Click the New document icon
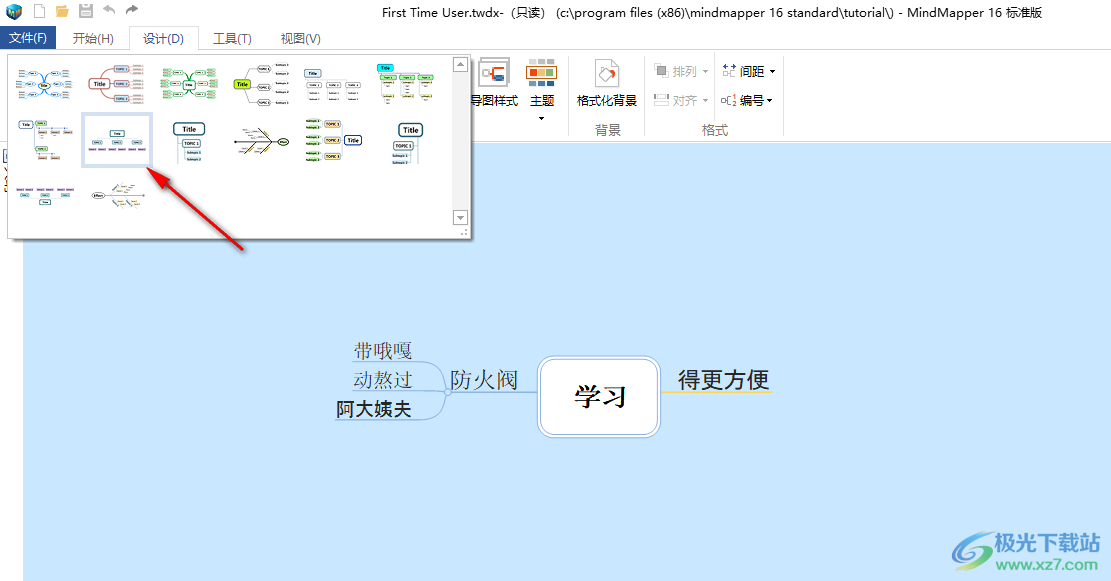Screen dimensions: 1111x581 click(x=40, y=11)
